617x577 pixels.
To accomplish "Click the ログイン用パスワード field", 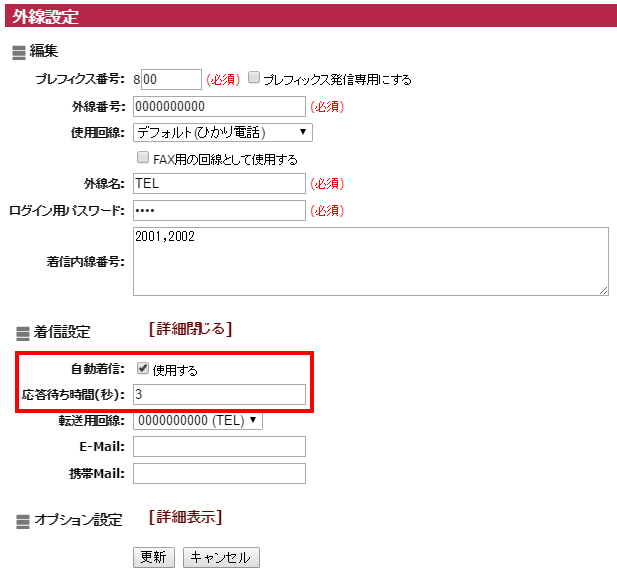I will coord(218,210).
